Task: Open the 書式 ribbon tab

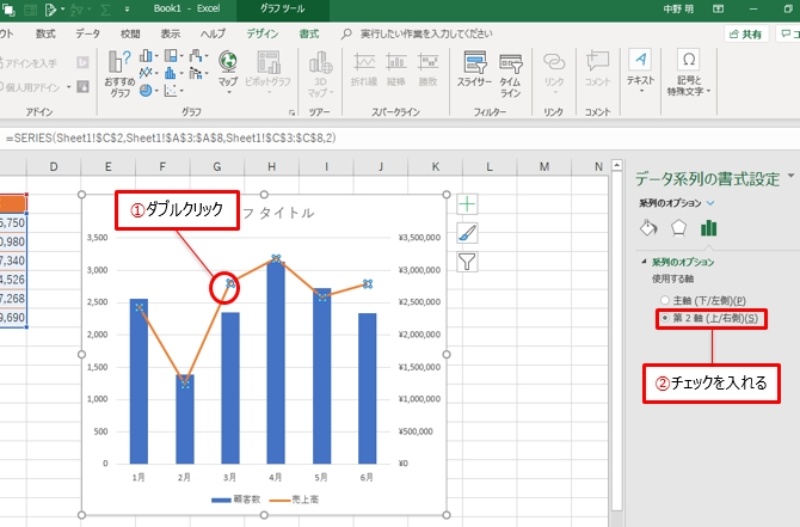Action: [310, 33]
